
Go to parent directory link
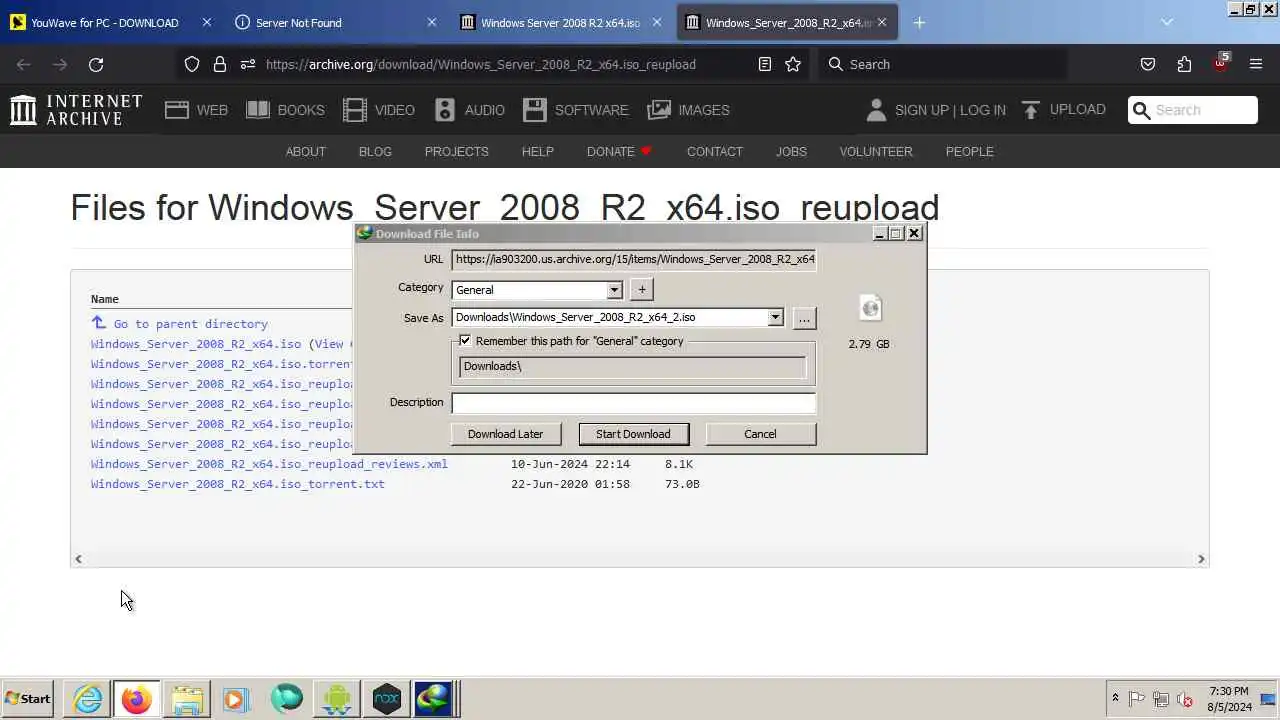coord(190,324)
